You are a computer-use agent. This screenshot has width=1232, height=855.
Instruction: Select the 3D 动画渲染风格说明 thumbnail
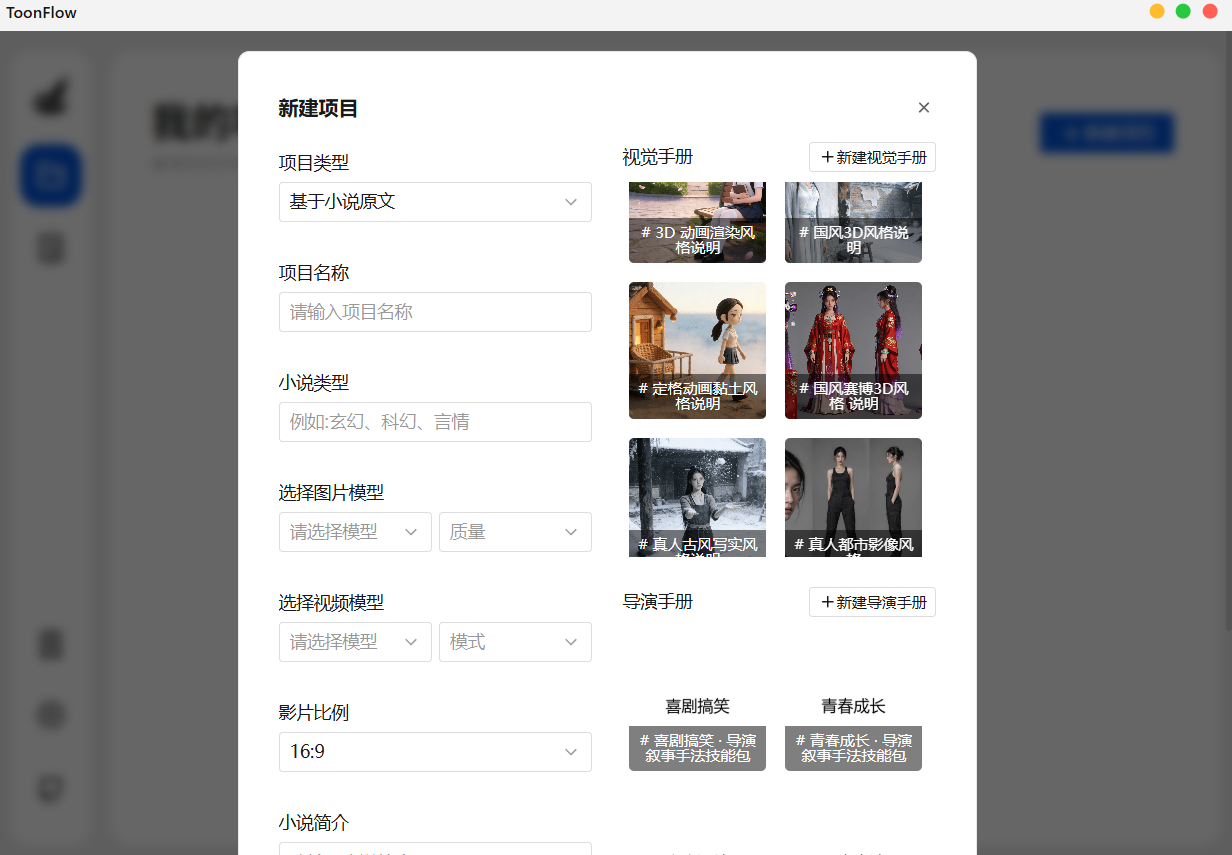pos(697,223)
